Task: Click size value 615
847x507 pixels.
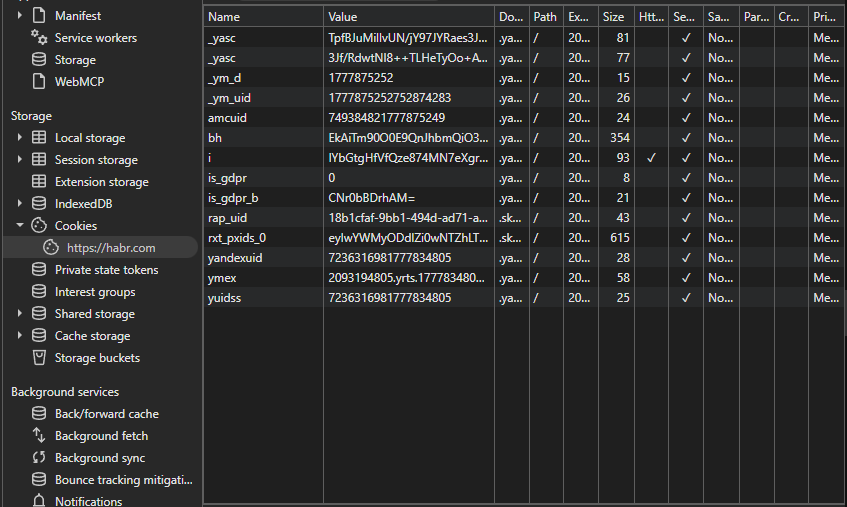Action: (x=620, y=238)
